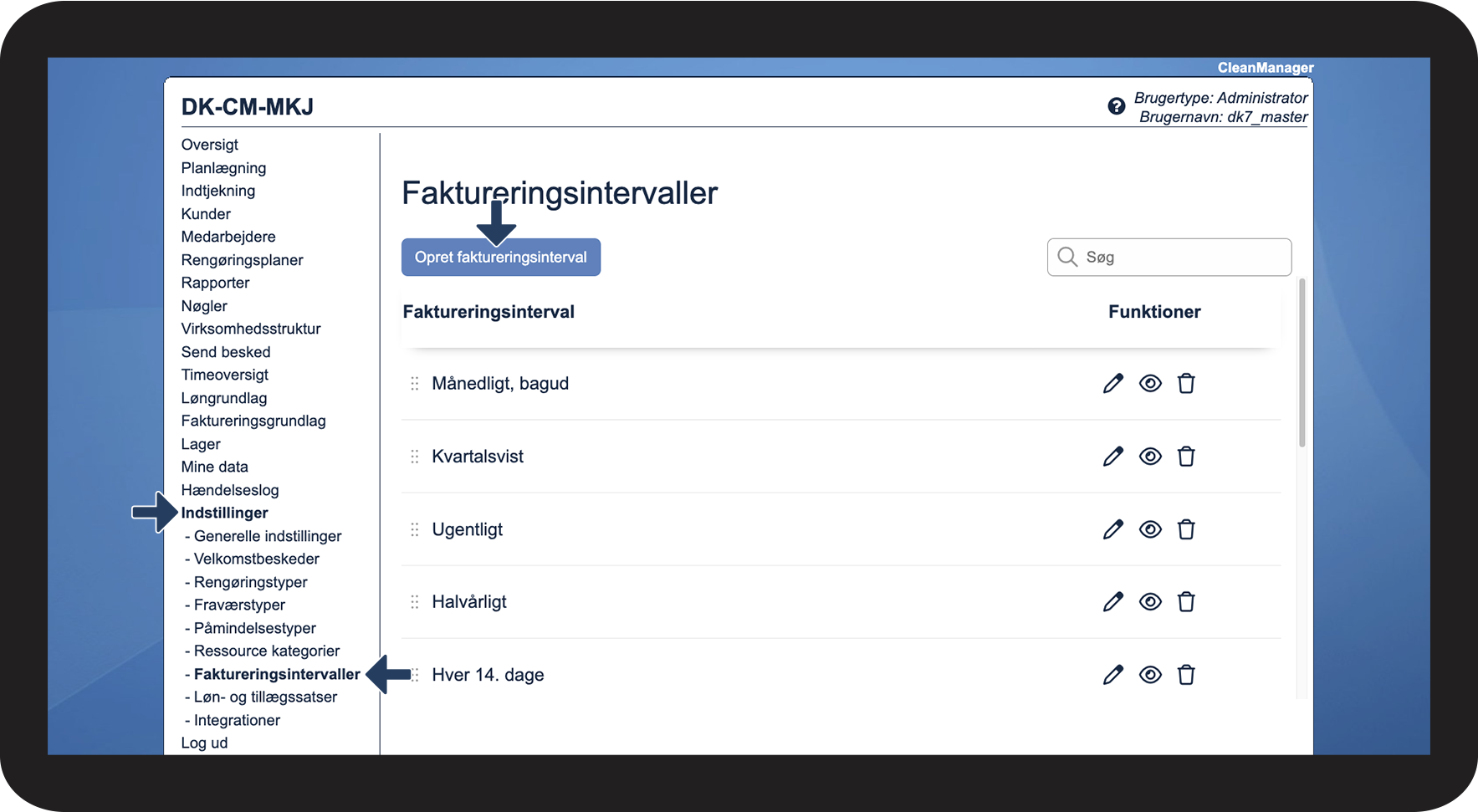This screenshot has height=812, width=1478.
Task: Collapse the Indstillinger menu section
Action: [x=224, y=513]
